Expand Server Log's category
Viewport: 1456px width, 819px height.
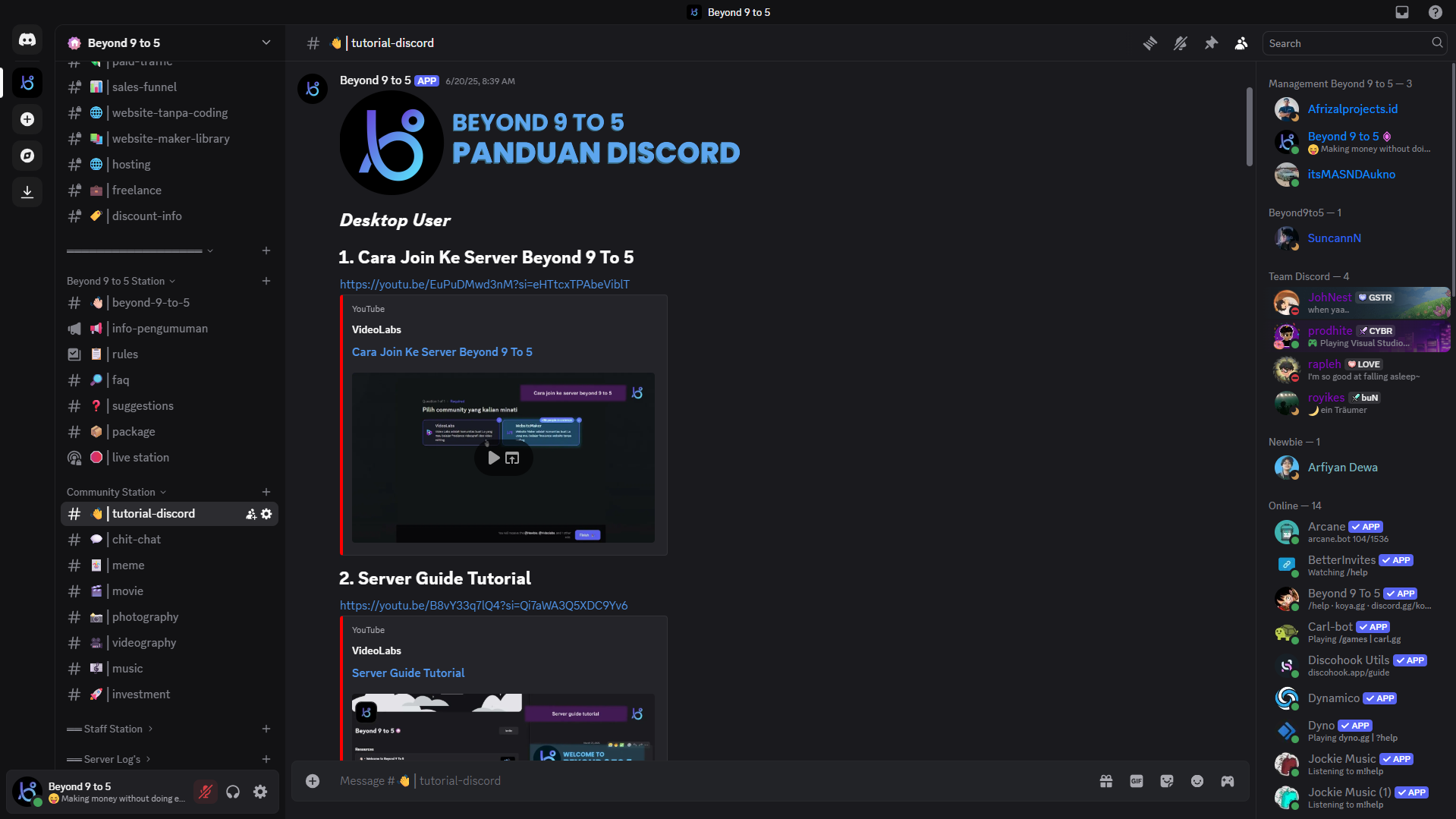tap(108, 759)
